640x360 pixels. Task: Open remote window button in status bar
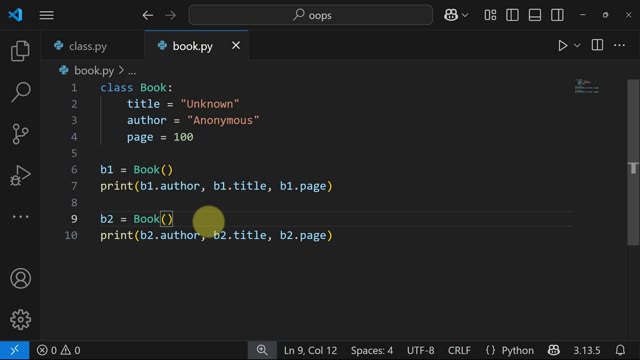click(x=14, y=350)
